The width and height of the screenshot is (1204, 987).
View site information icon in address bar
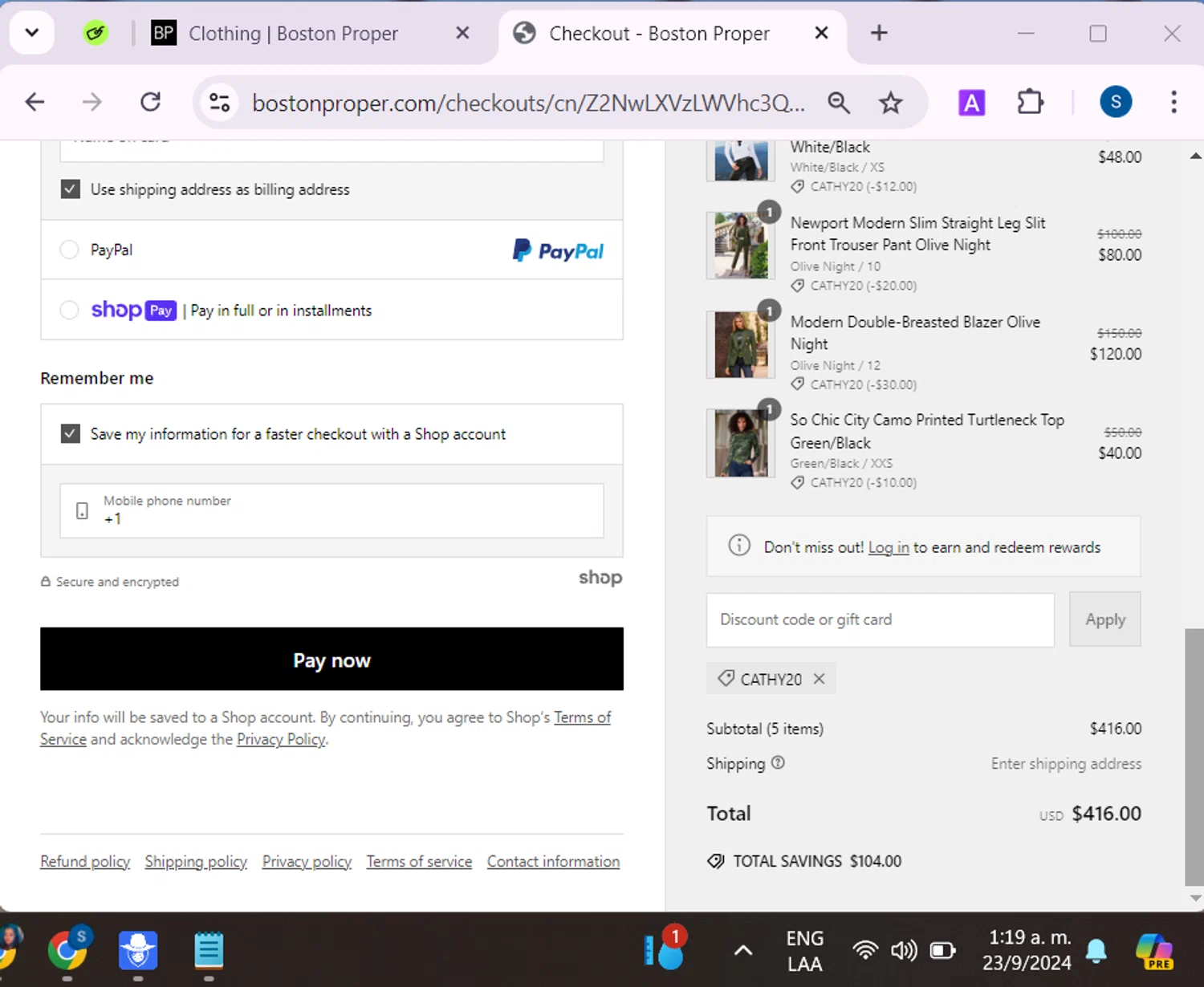click(x=219, y=103)
